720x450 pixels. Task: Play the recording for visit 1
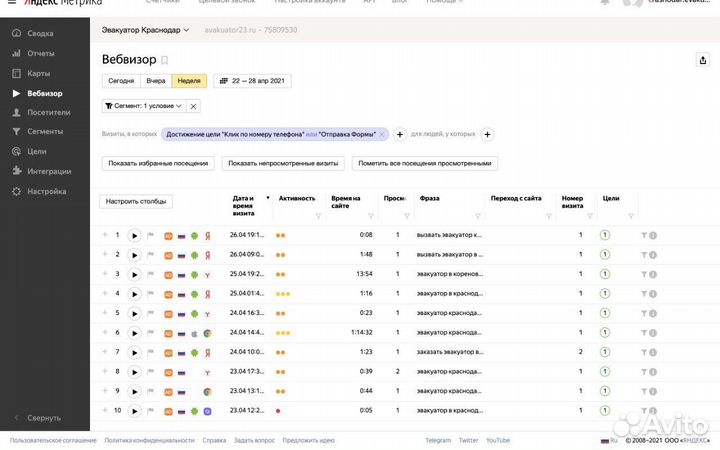point(134,236)
